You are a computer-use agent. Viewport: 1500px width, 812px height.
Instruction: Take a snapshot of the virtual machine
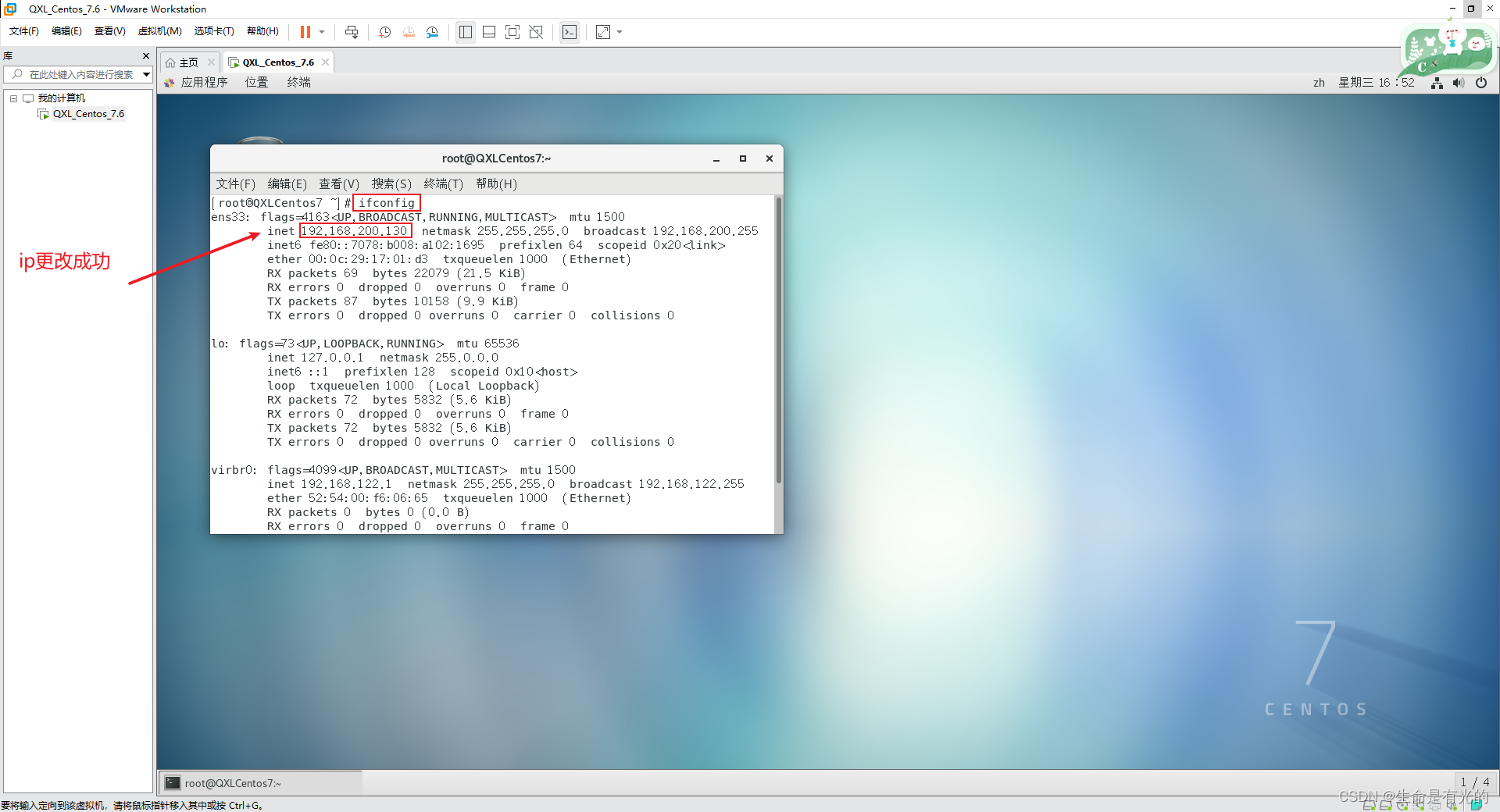[x=384, y=32]
